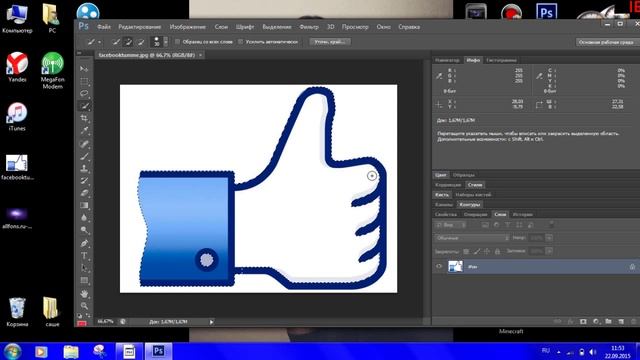
Task: Click the zoom percentage field in status bar
Action: (105, 322)
